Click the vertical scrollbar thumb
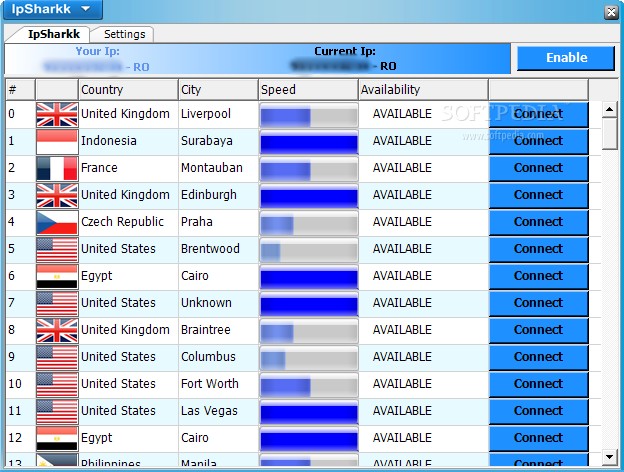The height and width of the screenshot is (472, 624). (610, 133)
